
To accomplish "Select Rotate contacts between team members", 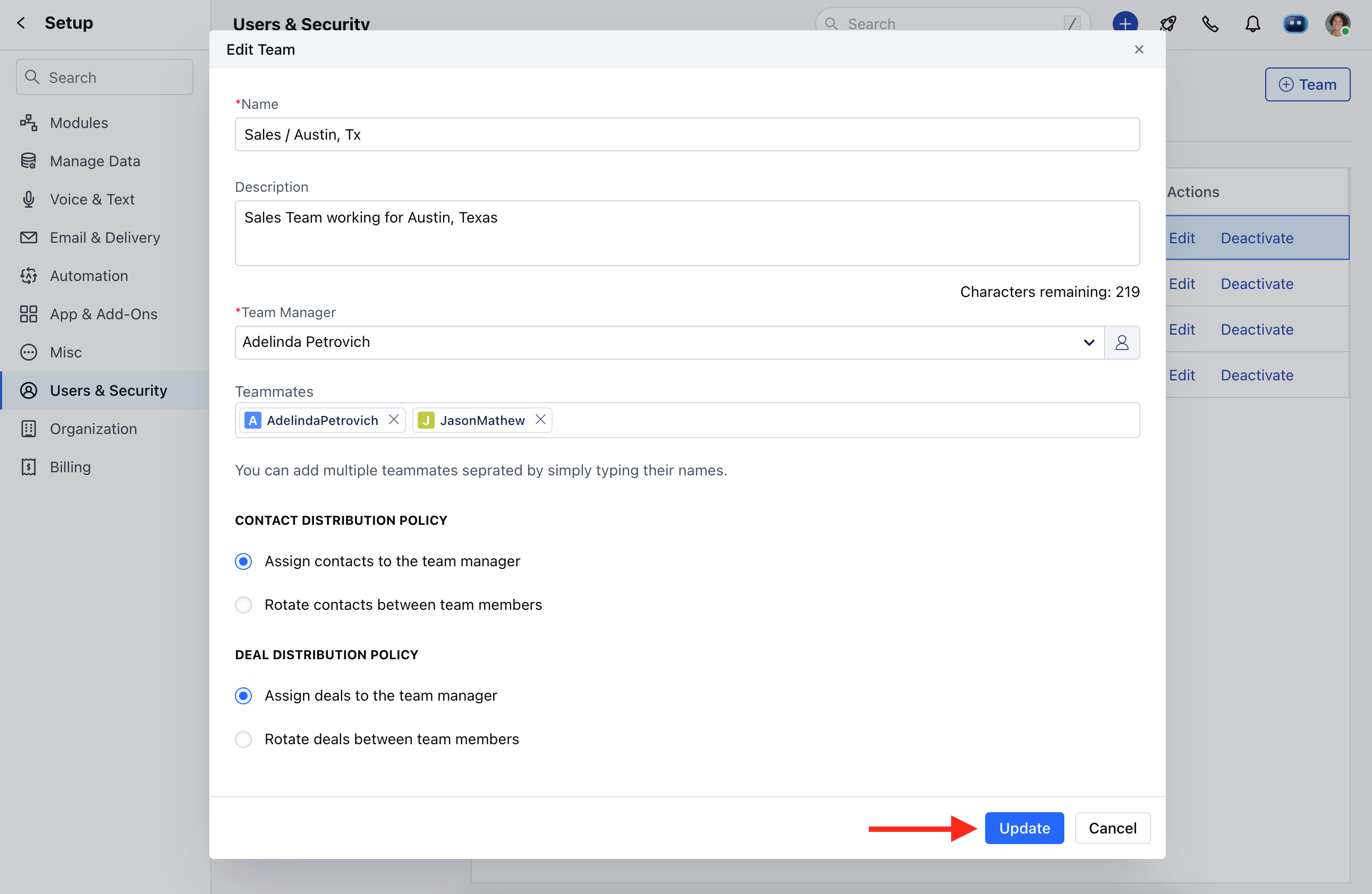I will pyautogui.click(x=243, y=604).
